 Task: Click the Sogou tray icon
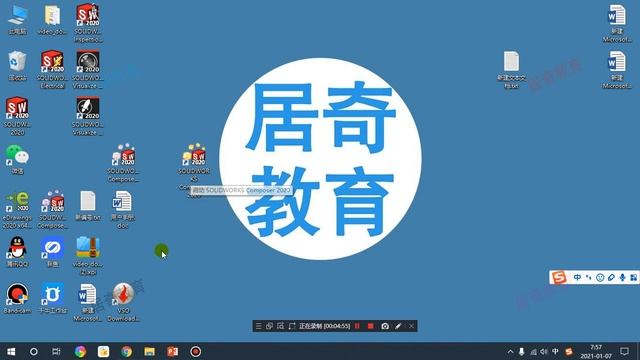click(x=569, y=351)
